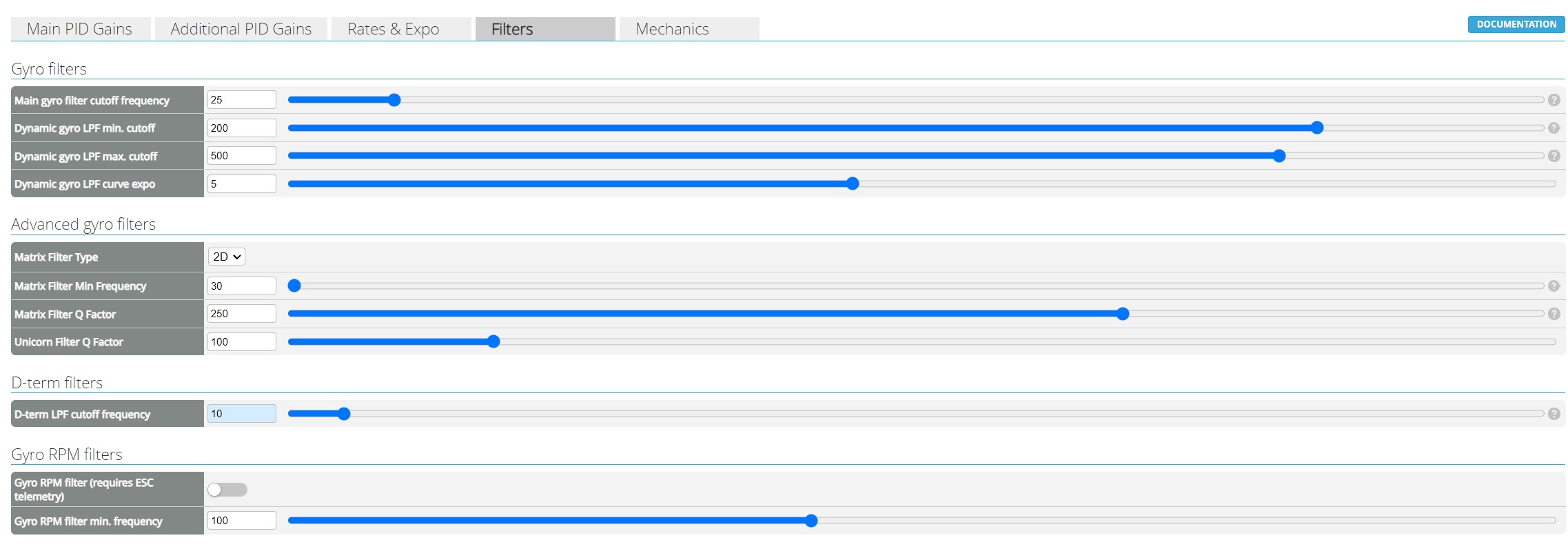
Task: Enable the Gyro RPM filter toggle
Action: [227, 490]
